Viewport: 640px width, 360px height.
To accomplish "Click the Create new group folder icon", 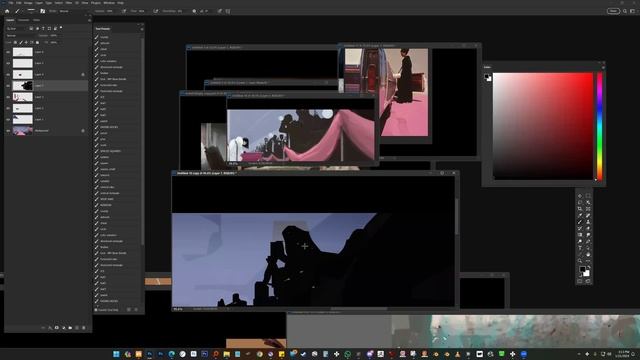I will click(x=70, y=328).
